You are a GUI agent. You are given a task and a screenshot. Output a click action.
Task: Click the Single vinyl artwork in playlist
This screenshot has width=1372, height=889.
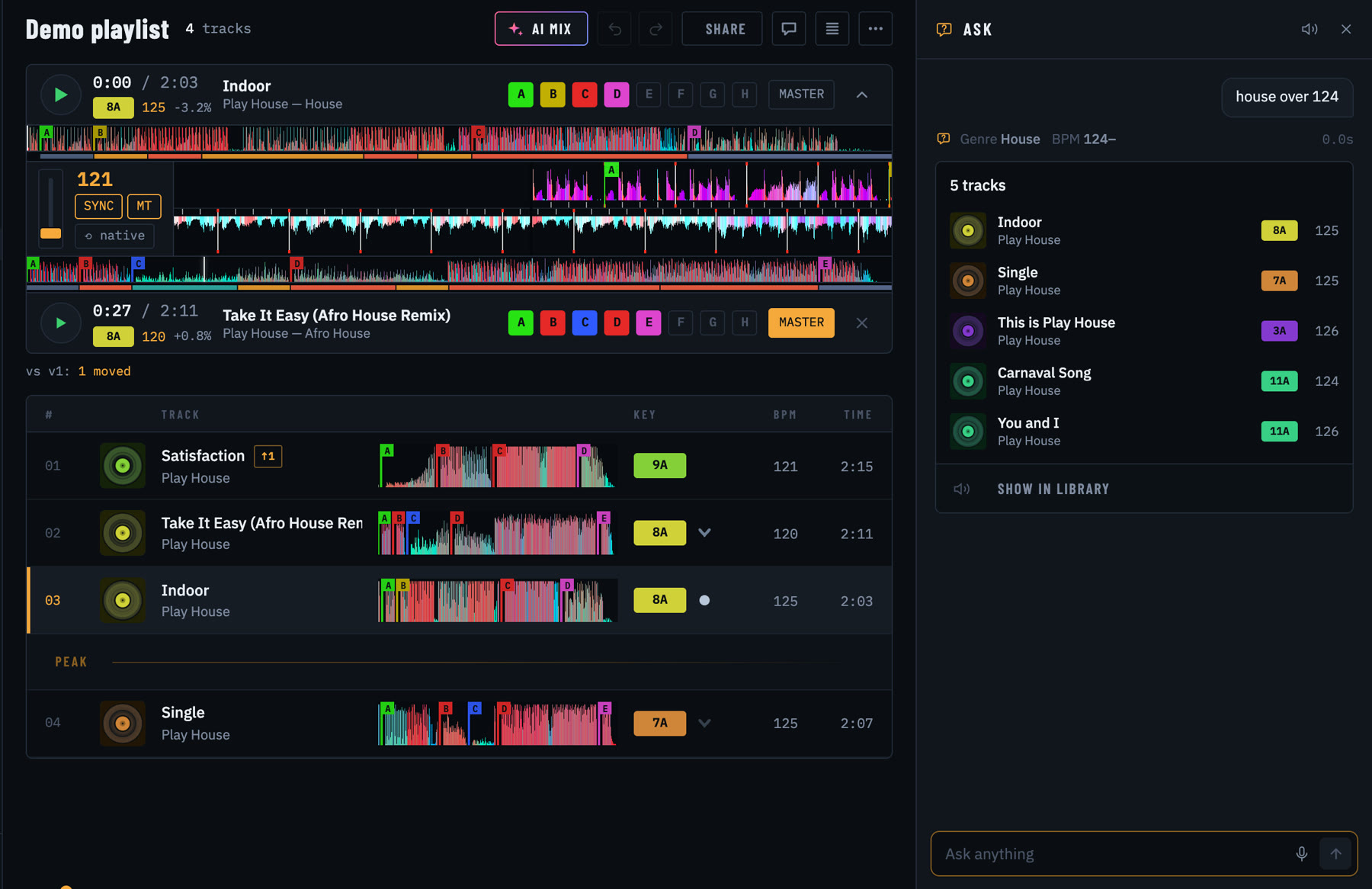pyautogui.click(x=123, y=723)
